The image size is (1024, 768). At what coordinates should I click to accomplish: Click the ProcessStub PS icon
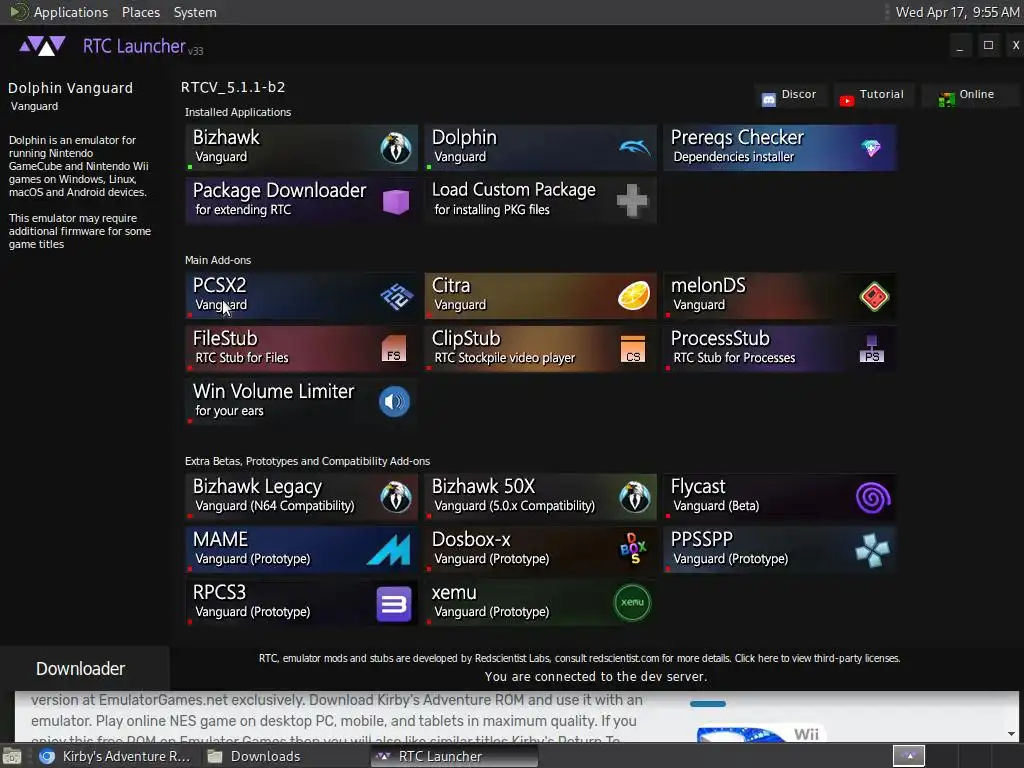point(872,349)
